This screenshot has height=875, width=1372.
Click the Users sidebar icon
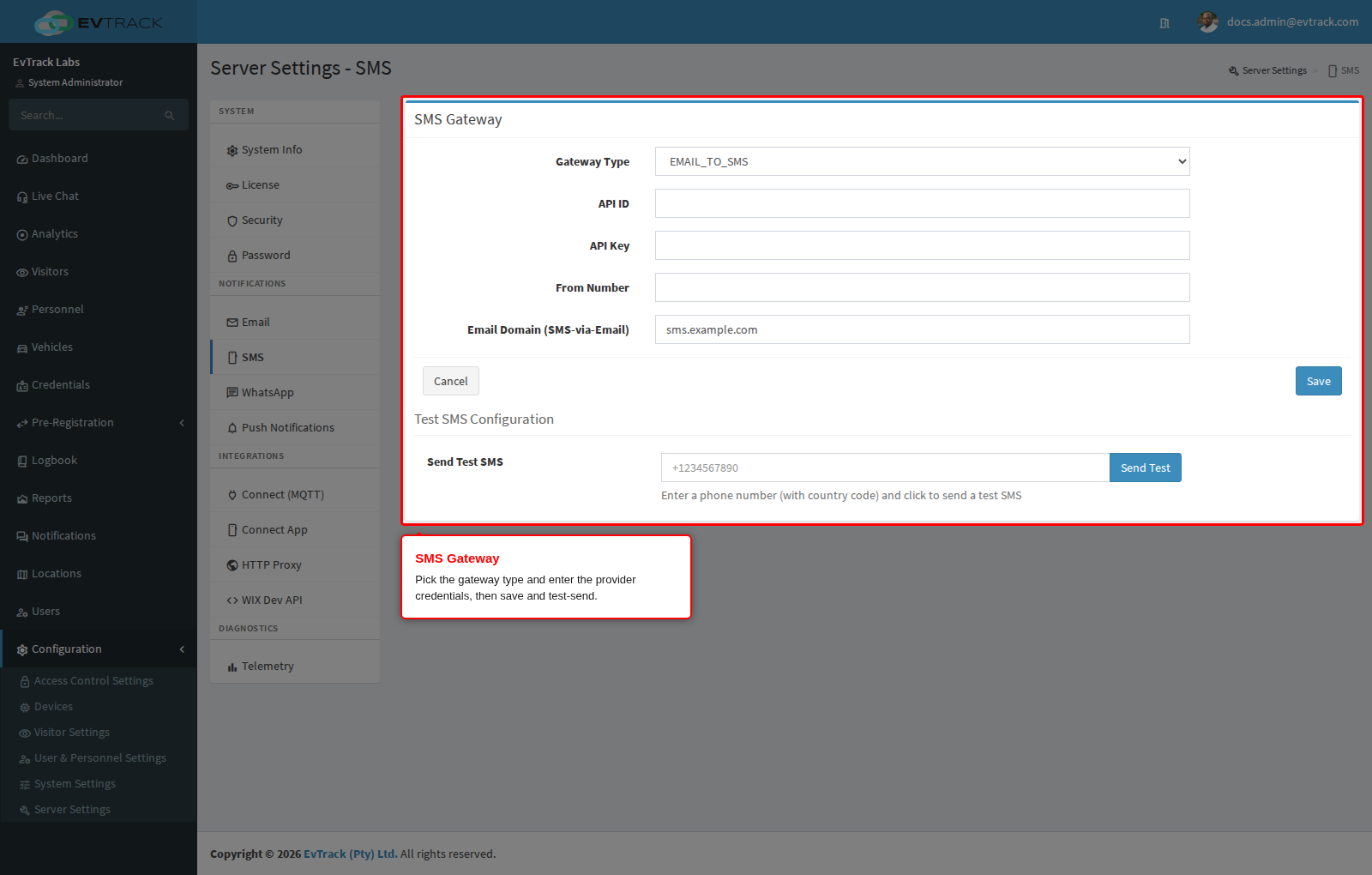point(22,612)
